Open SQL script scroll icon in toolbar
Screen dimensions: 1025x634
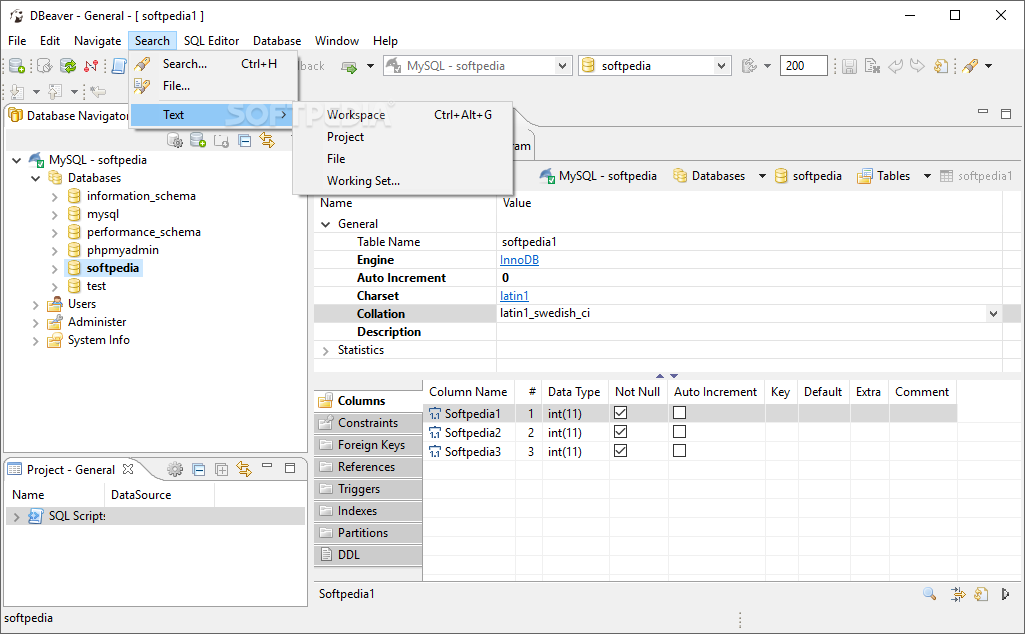(119, 65)
